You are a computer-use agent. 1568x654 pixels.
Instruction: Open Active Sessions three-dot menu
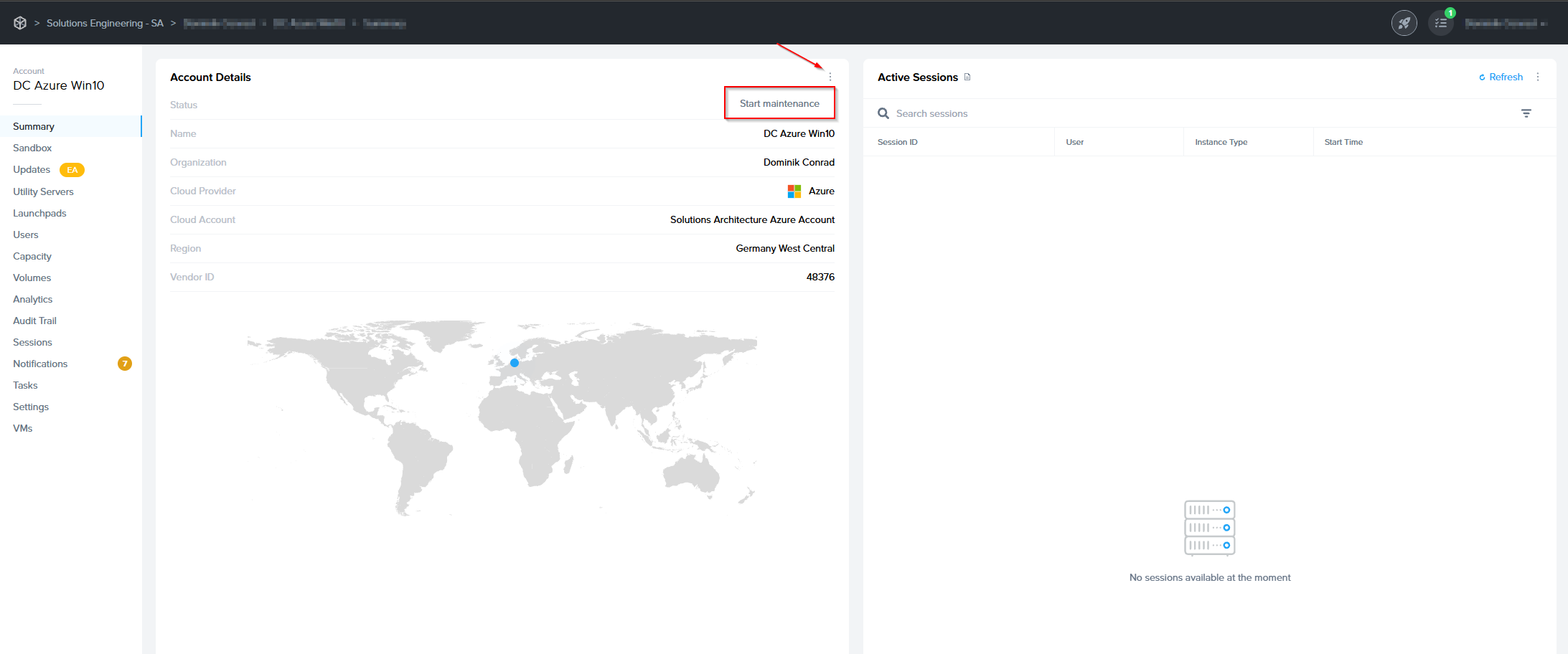coord(1538,77)
